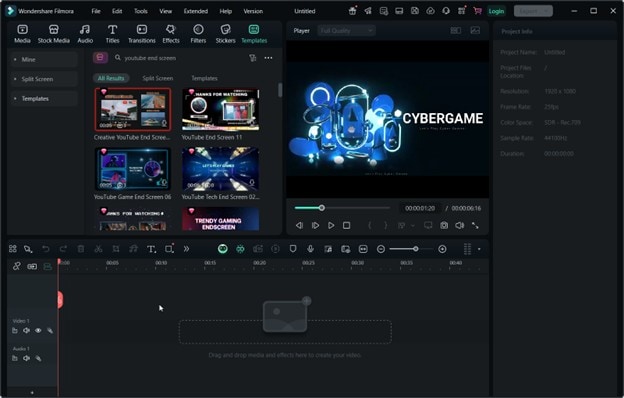Open the Transitions panel

[142, 34]
